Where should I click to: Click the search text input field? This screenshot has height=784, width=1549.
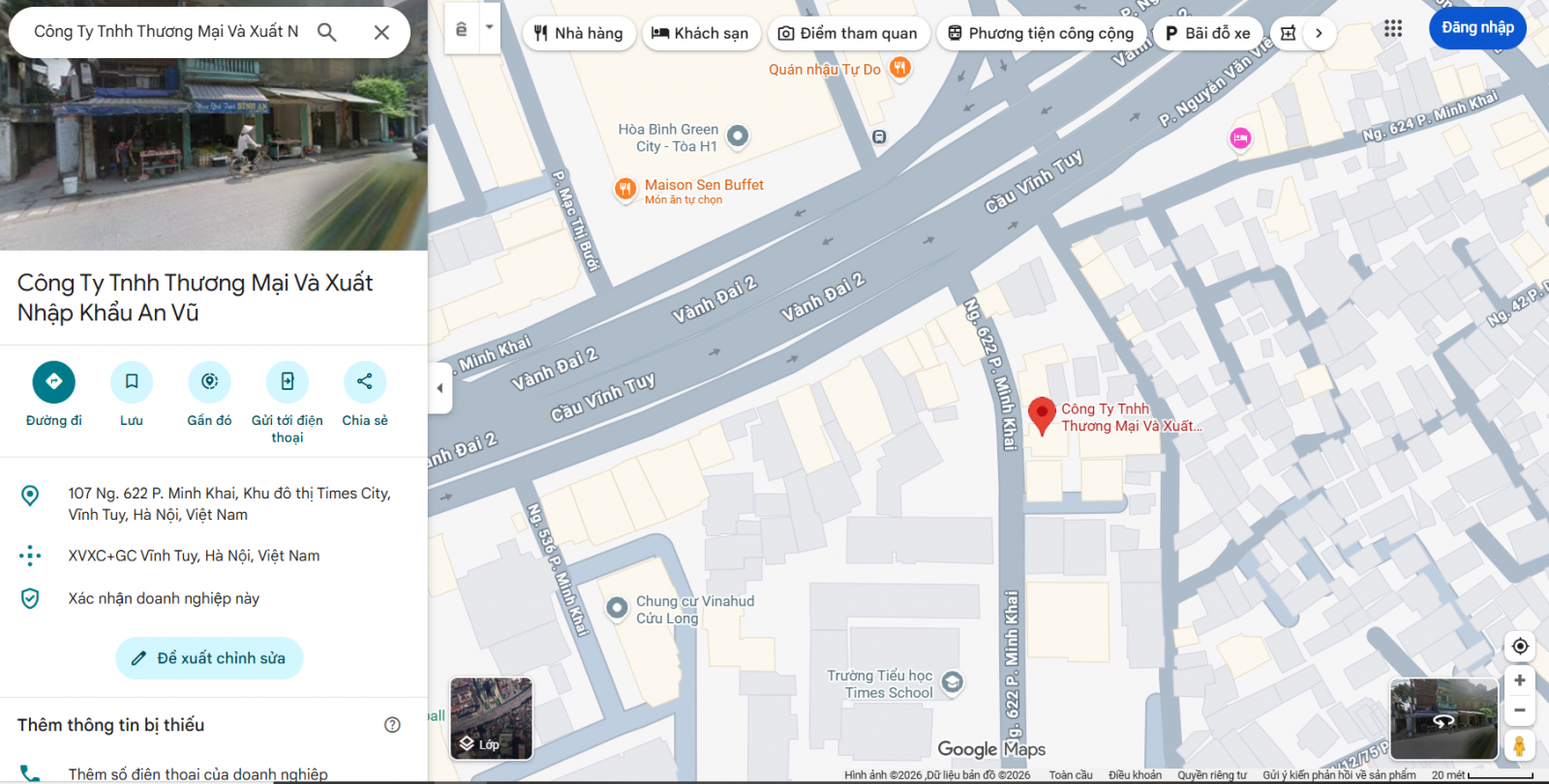[167, 32]
